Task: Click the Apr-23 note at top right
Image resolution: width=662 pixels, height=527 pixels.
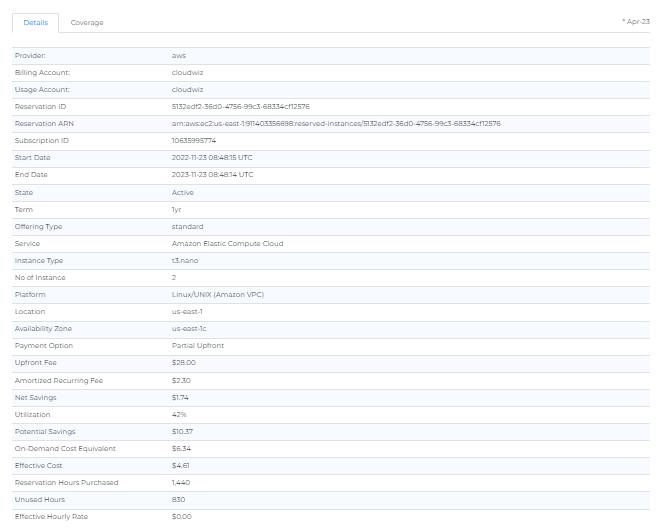Action: coord(635,21)
